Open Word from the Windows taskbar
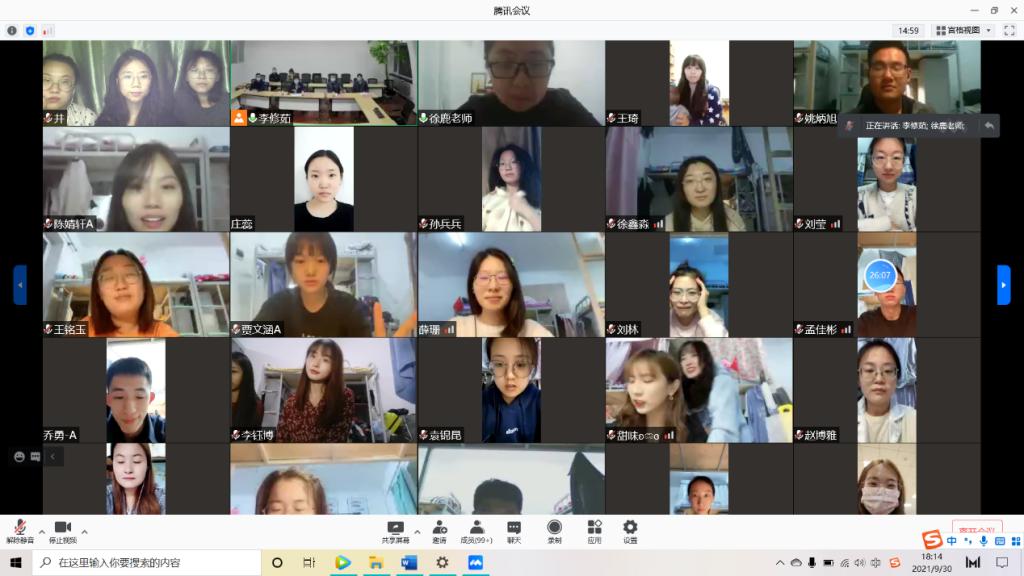This screenshot has height=576, width=1024. click(x=408, y=563)
